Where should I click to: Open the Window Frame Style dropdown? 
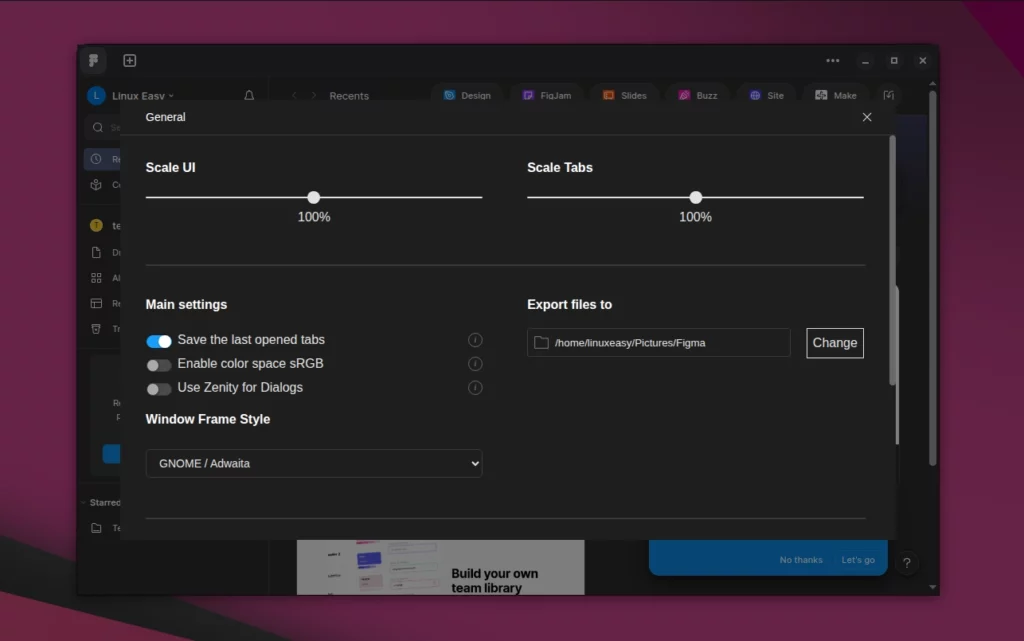(x=313, y=463)
